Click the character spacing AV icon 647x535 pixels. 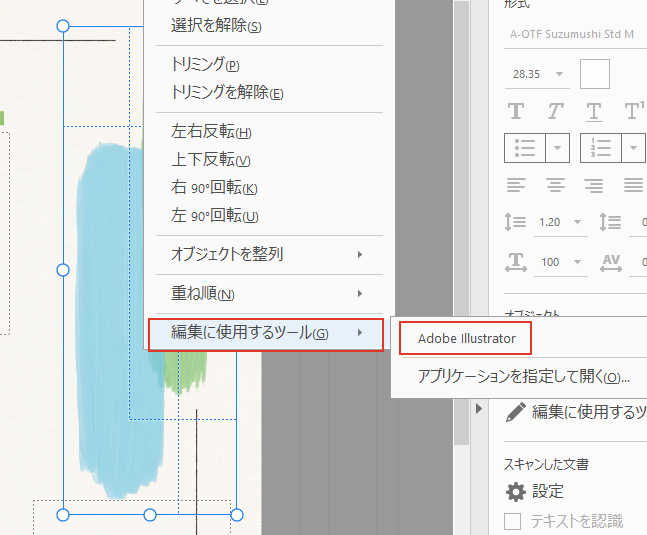point(611,262)
